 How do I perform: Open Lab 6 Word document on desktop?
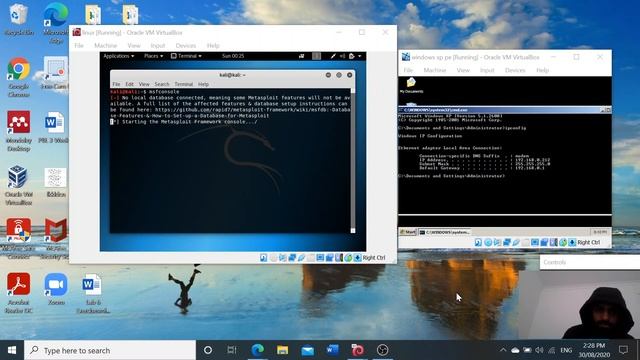(92, 293)
